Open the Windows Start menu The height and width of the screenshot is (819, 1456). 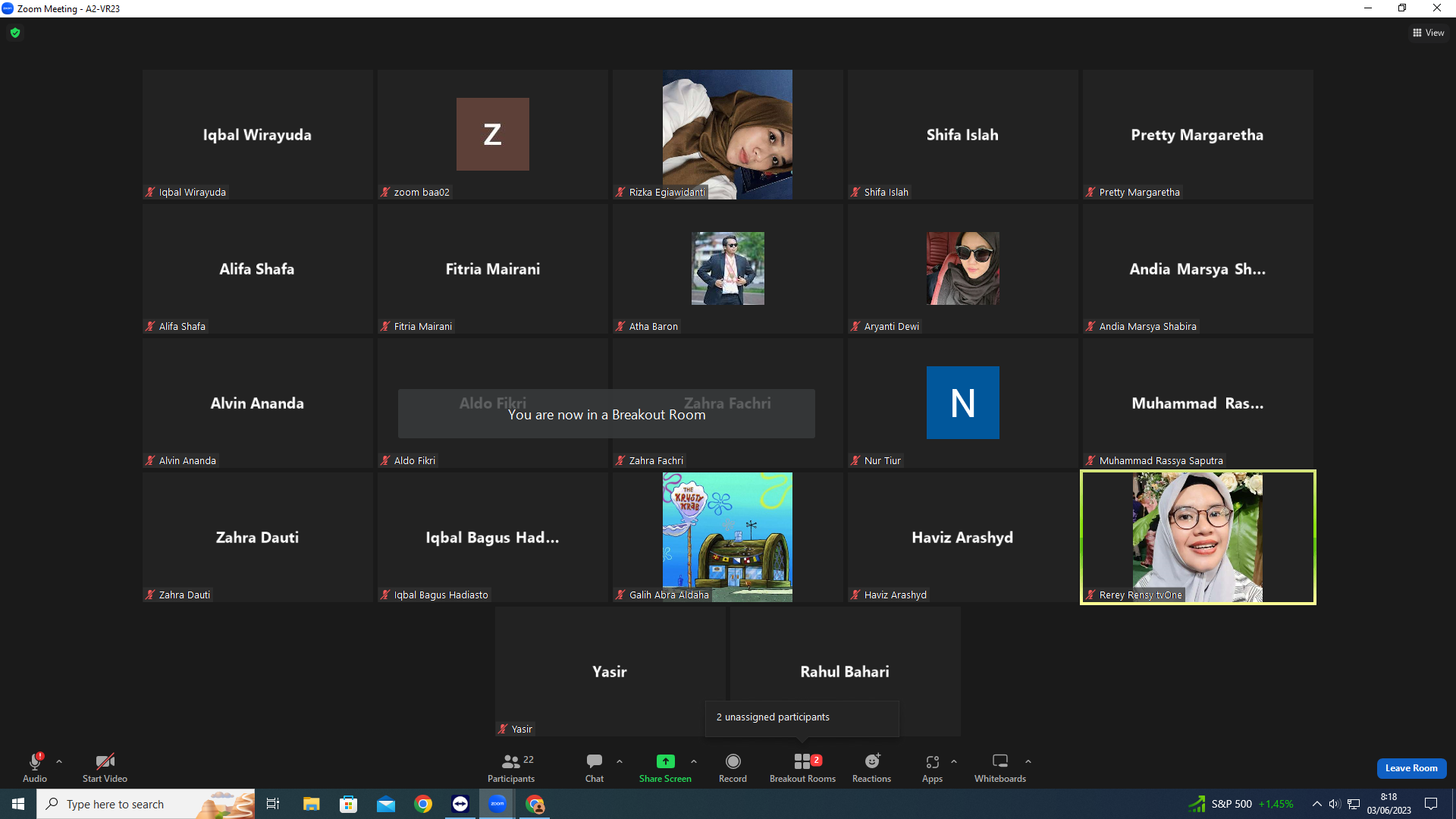(18, 804)
